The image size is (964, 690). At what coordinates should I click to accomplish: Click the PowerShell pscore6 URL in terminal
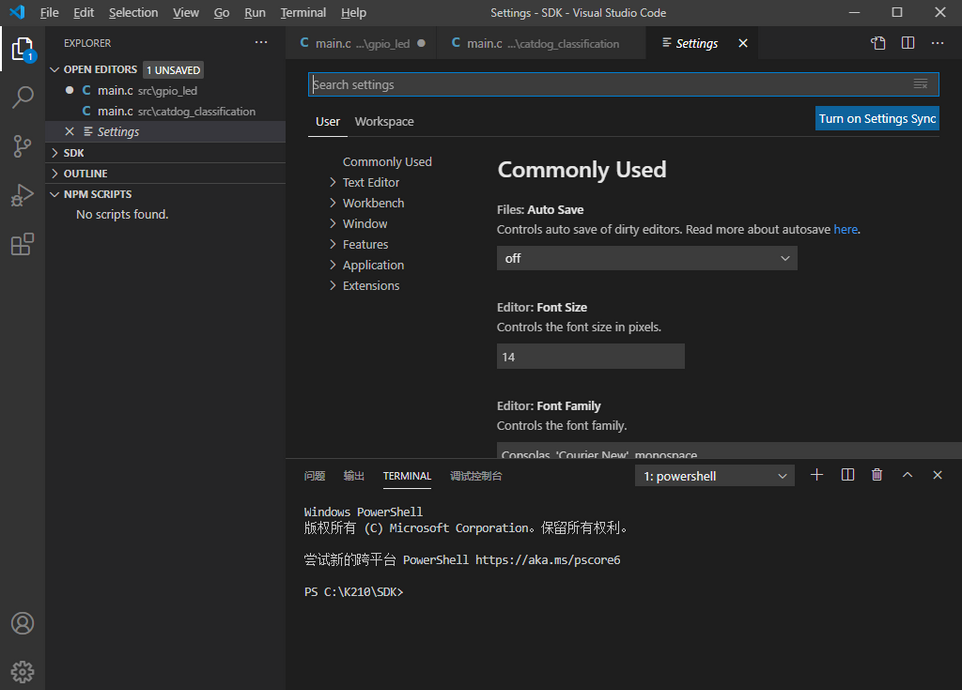[548, 560]
